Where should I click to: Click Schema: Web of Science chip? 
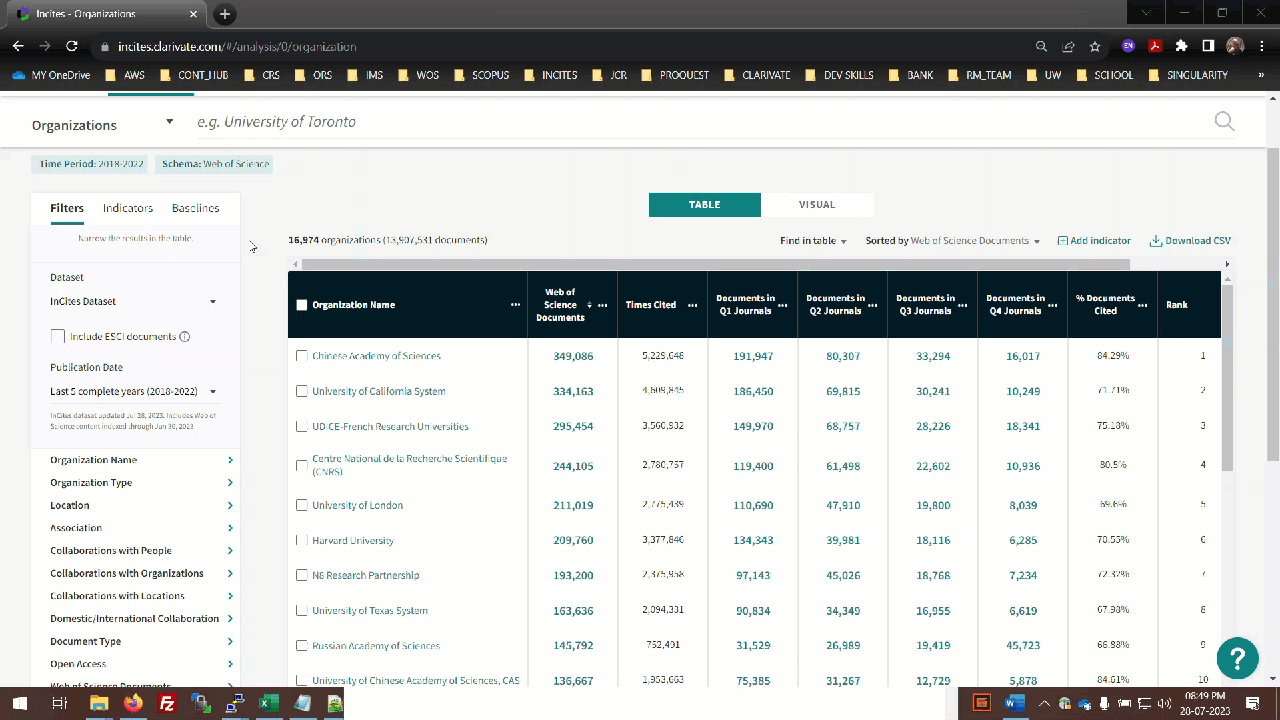pos(214,164)
